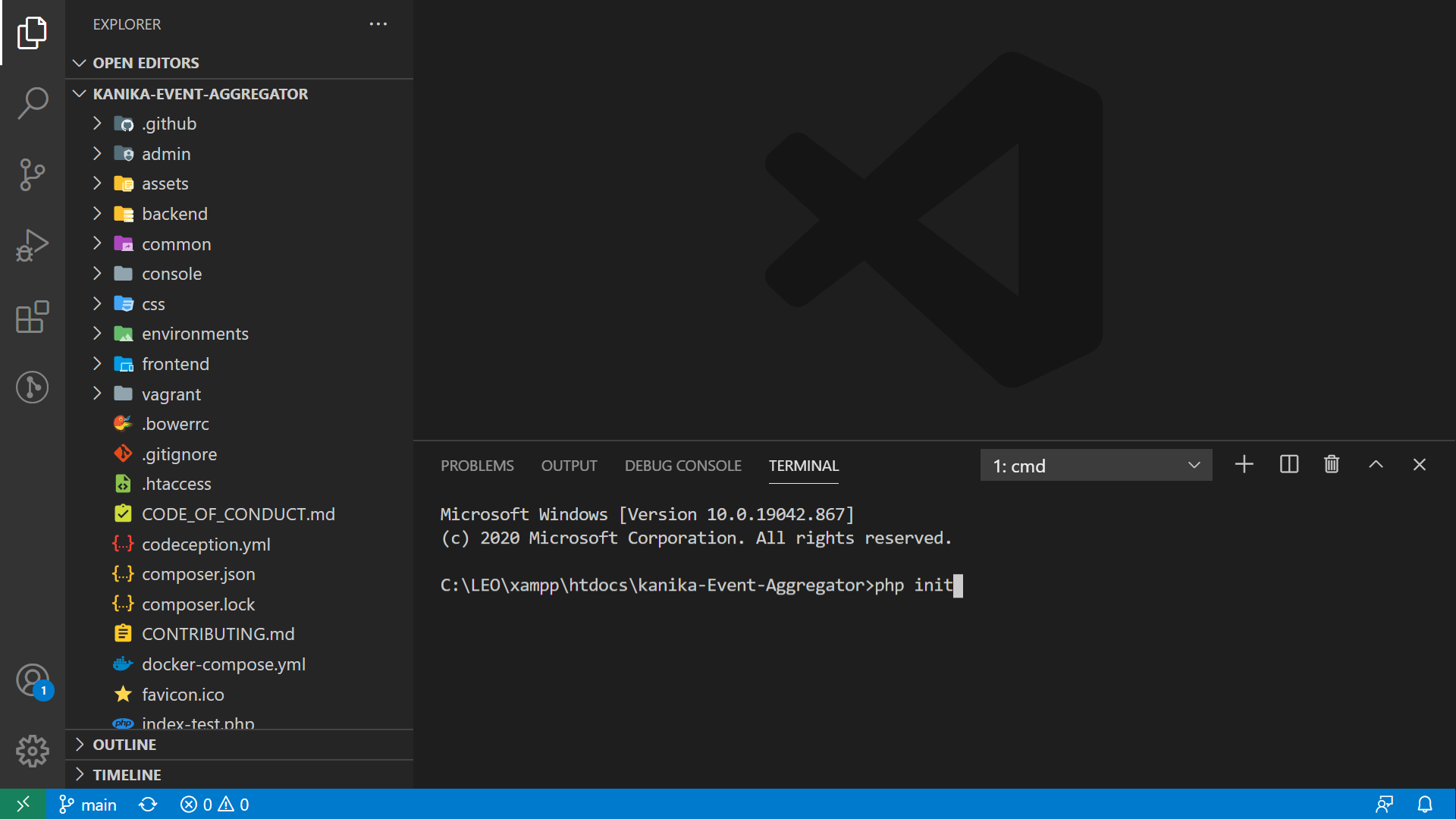The height and width of the screenshot is (819, 1456).
Task: Open feedback icon in status bar
Action: click(1384, 804)
